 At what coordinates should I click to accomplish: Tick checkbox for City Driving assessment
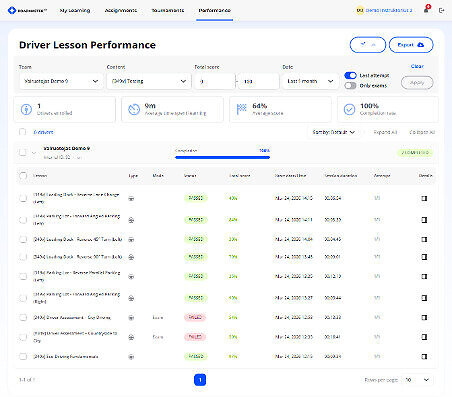pyautogui.click(x=23, y=317)
